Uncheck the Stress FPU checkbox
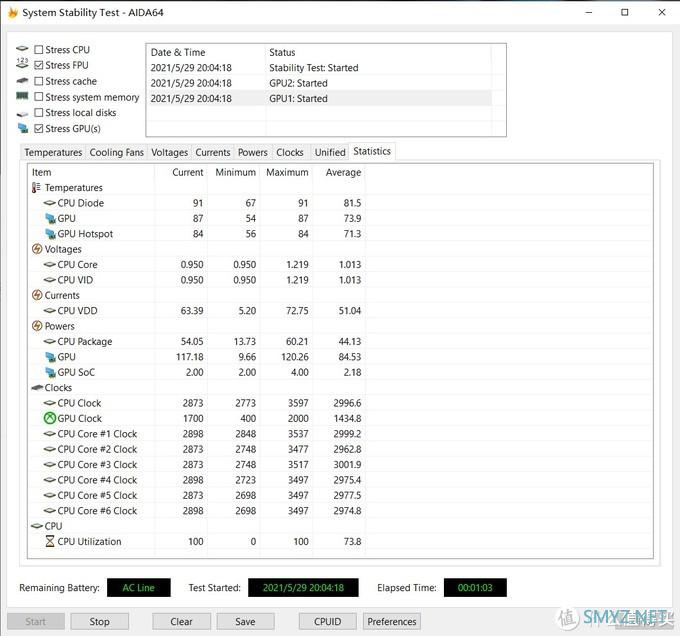 [x=39, y=65]
